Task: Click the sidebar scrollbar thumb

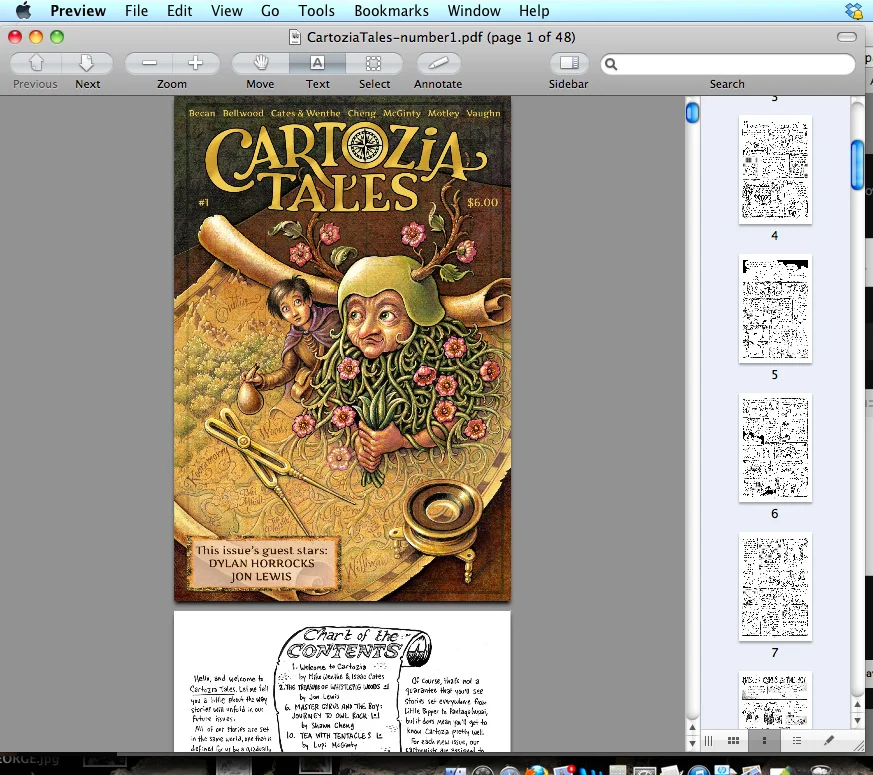Action: [x=857, y=165]
